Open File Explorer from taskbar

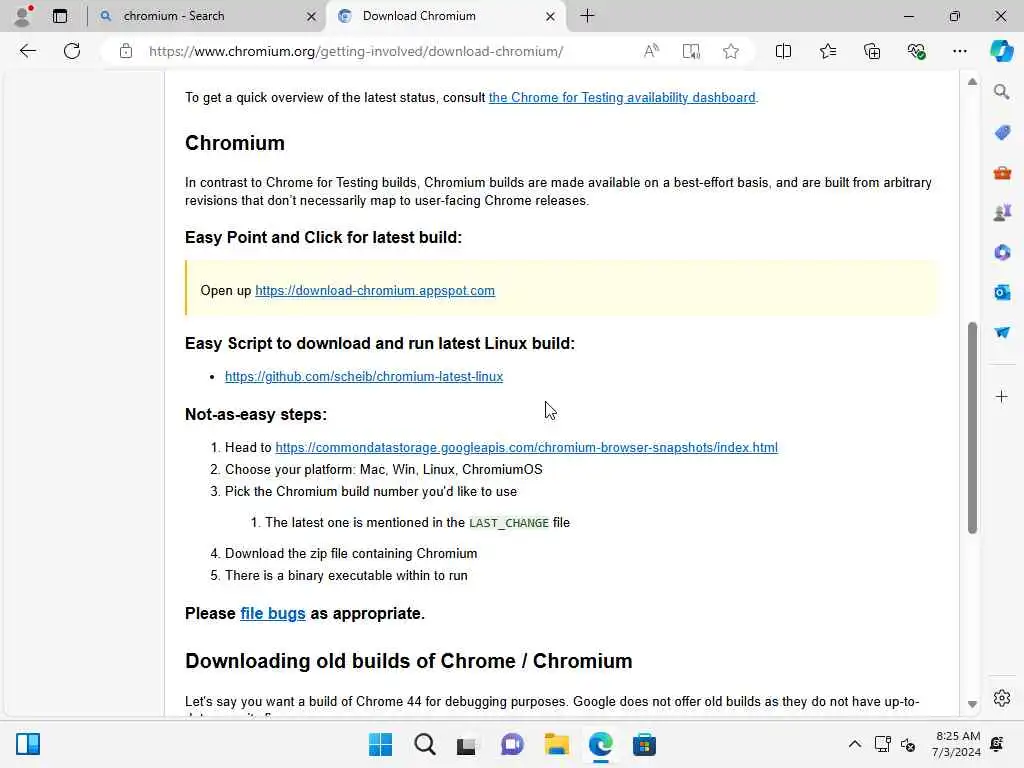556,744
